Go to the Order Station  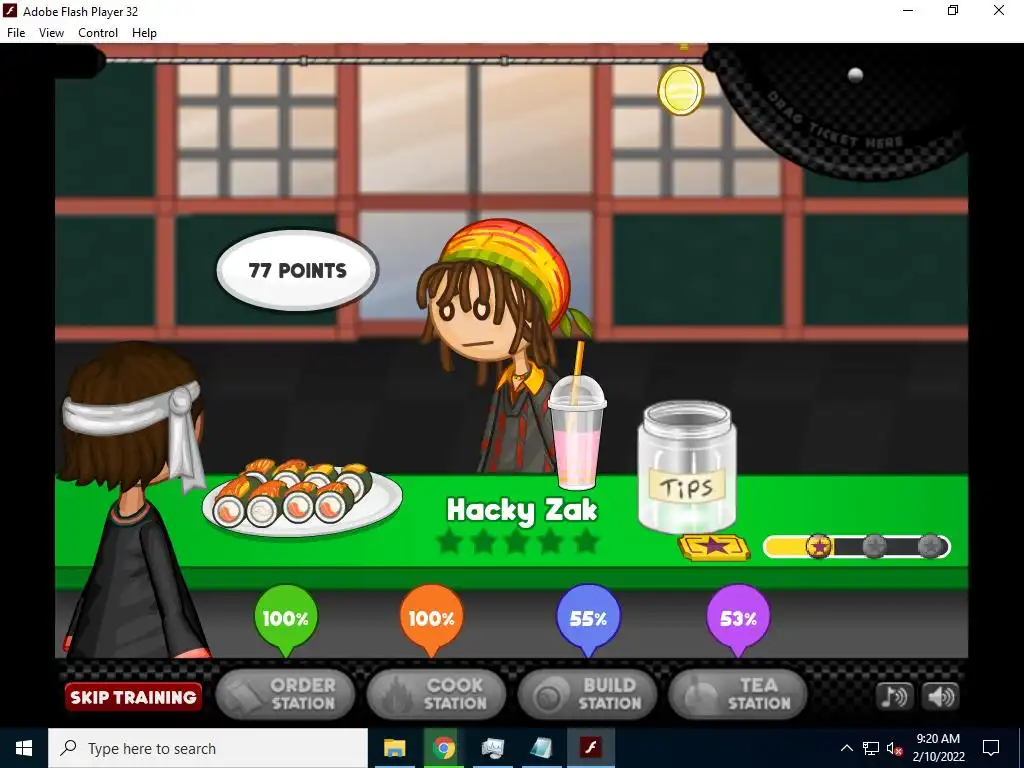click(285, 694)
